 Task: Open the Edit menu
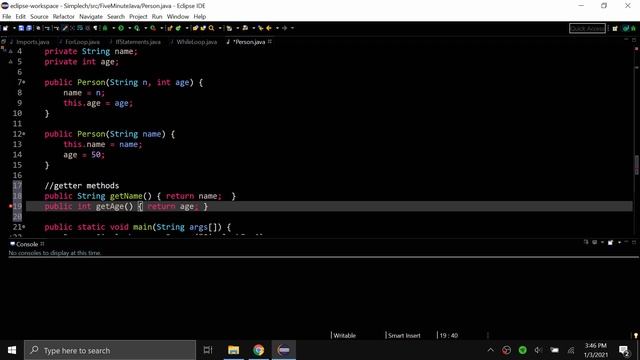[x=20, y=17]
